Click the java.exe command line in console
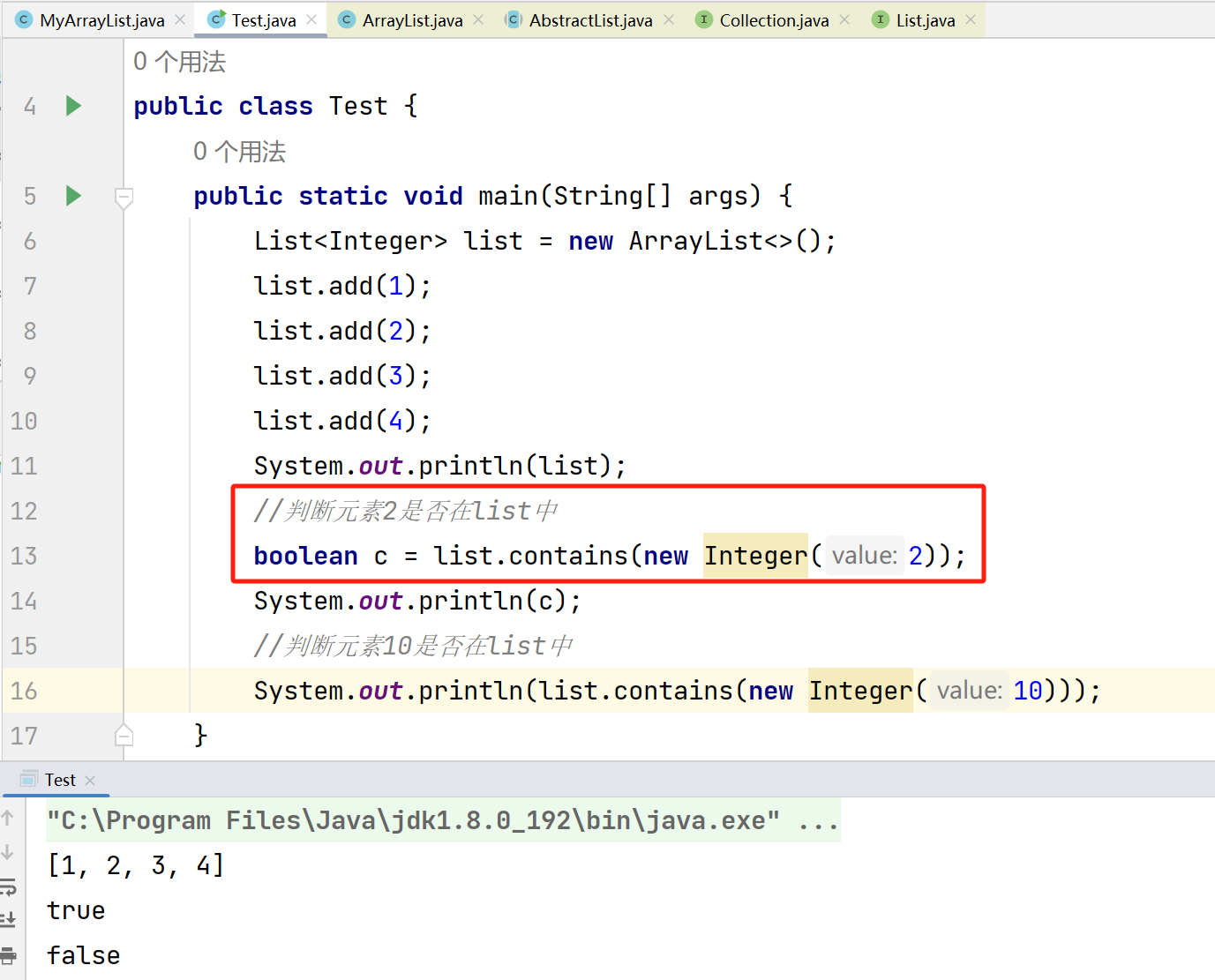This screenshot has width=1215, height=980. pos(443,820)
